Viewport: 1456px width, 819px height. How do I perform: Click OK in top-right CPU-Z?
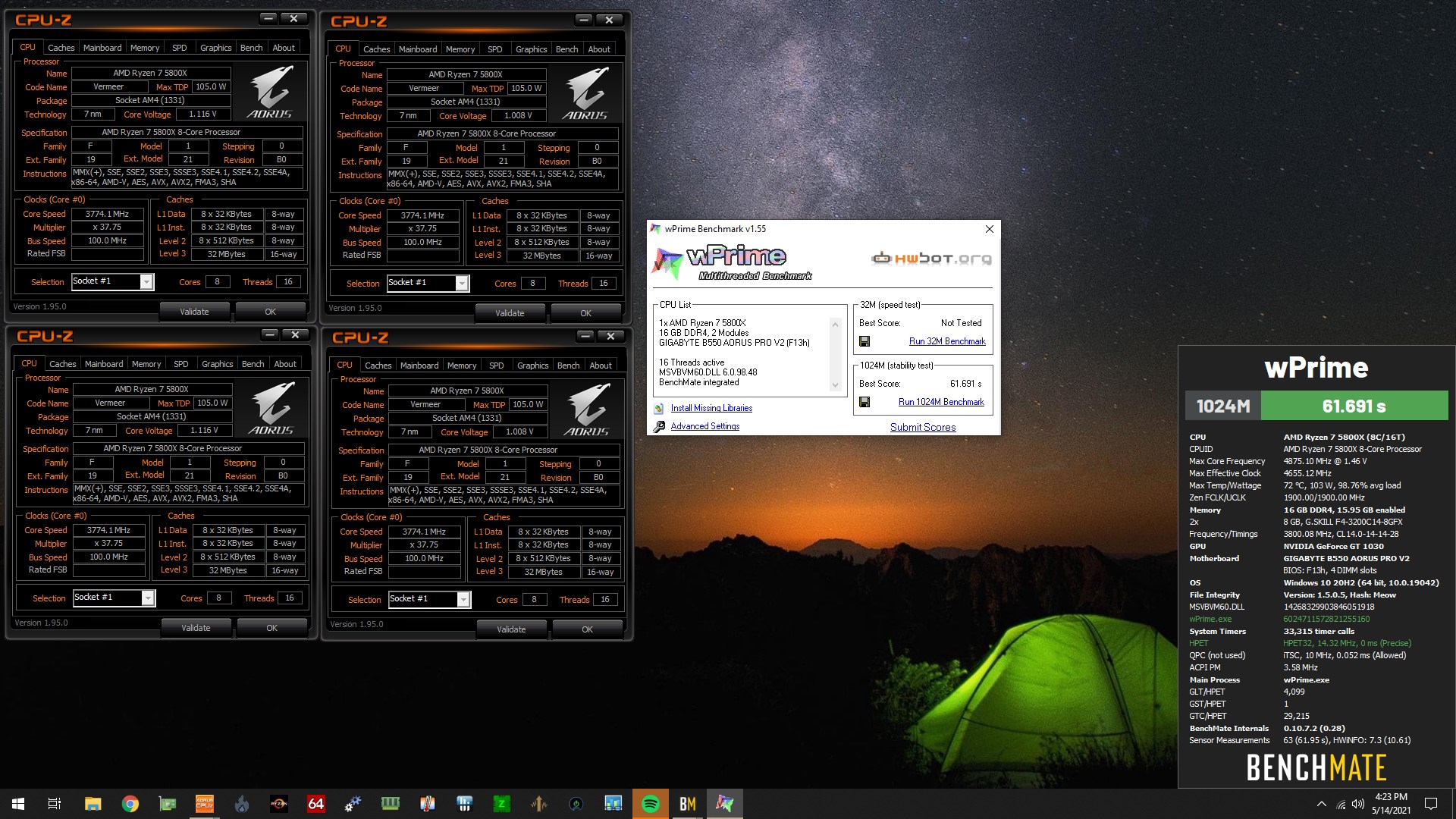point(585,313)
